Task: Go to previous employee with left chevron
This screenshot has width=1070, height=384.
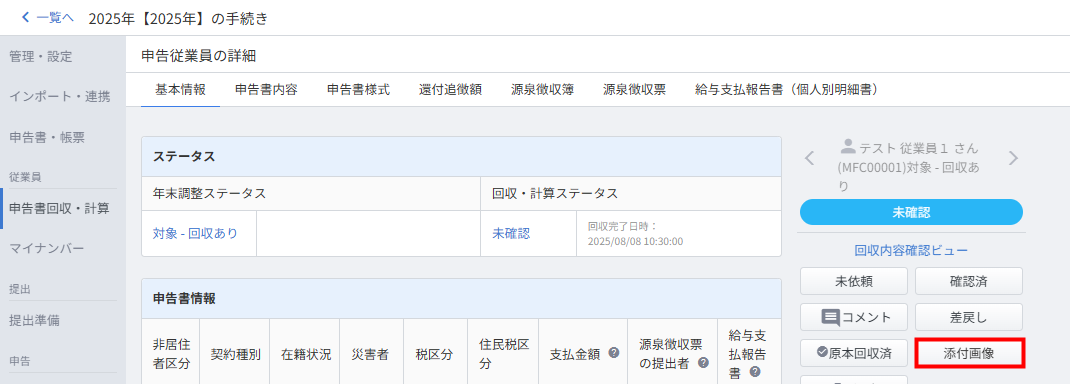Action: [809, 158]
